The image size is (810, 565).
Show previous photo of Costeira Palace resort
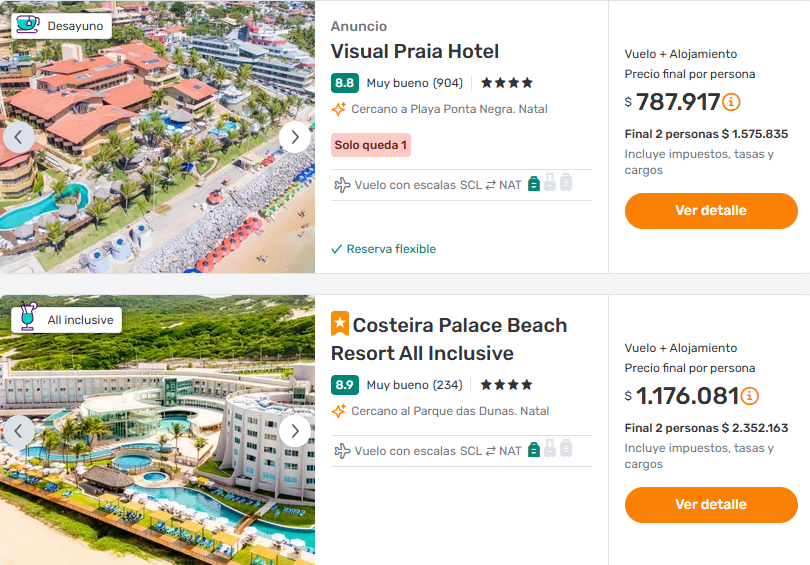click(x=19, y=431)
